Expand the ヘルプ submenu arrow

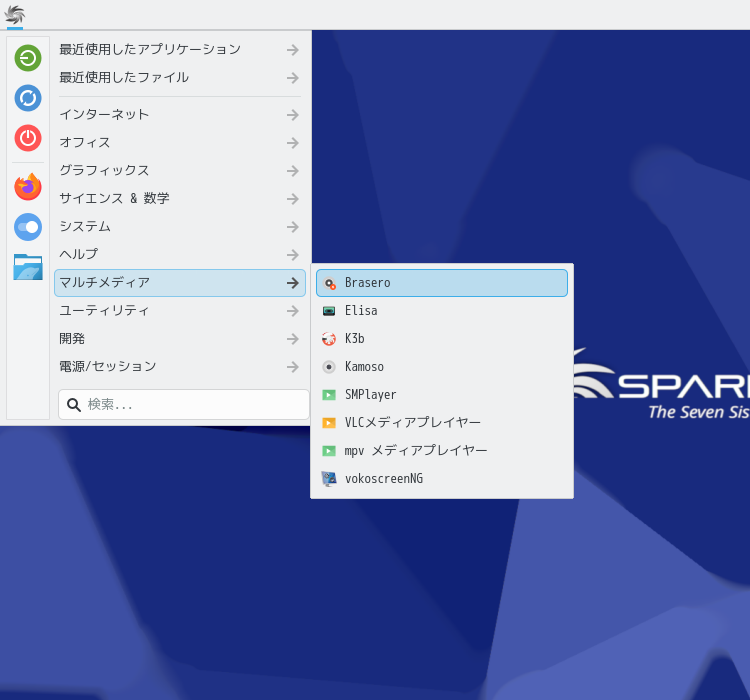point(293,255)
